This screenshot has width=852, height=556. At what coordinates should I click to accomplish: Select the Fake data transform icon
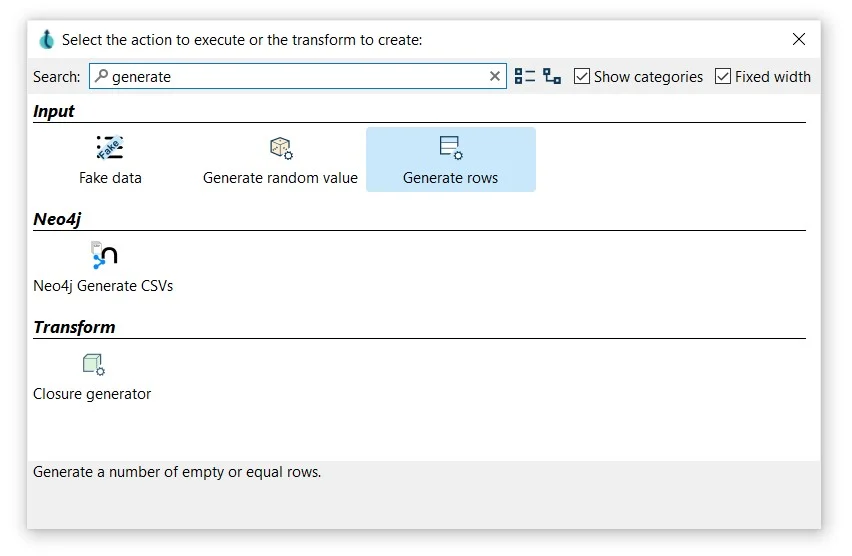110,147
